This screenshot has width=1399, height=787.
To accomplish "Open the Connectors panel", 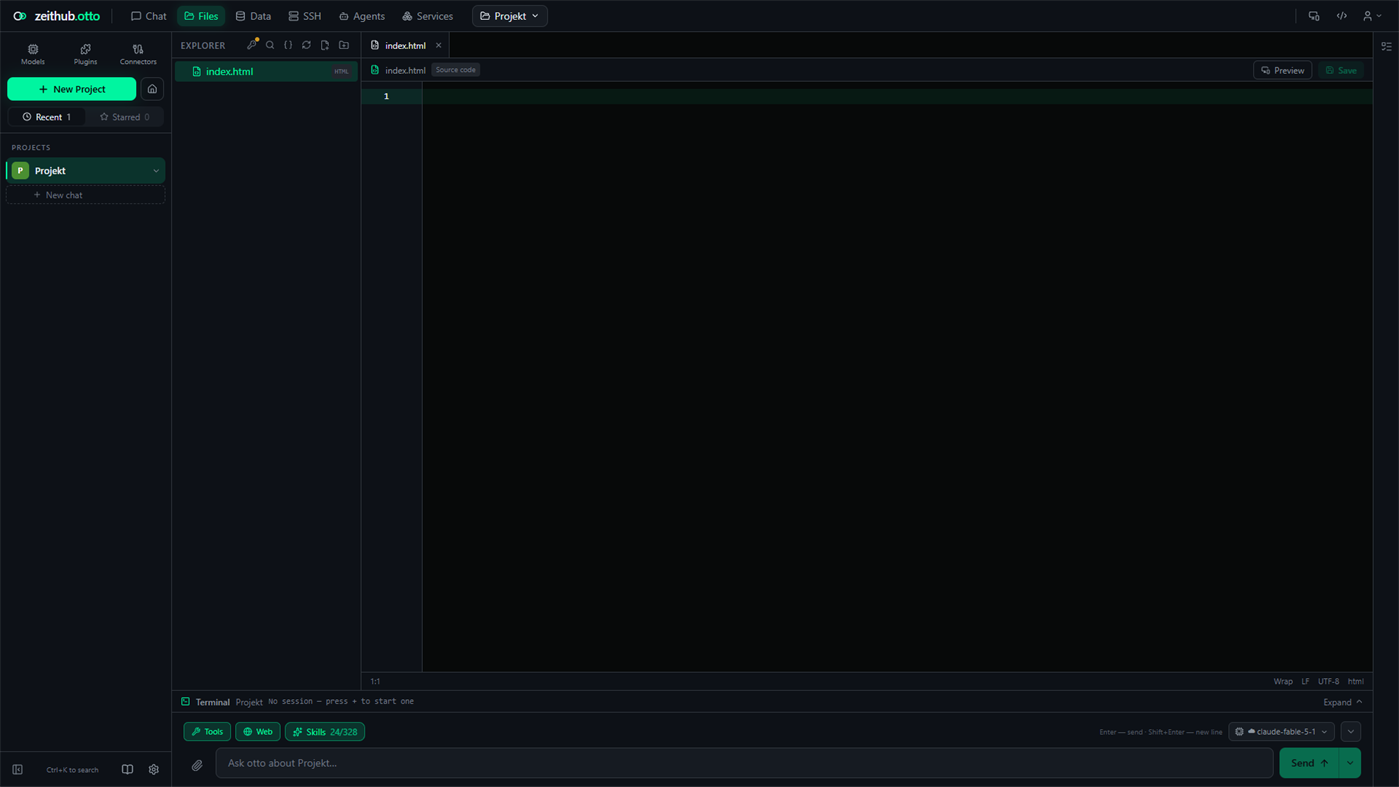I will point(138,54).
